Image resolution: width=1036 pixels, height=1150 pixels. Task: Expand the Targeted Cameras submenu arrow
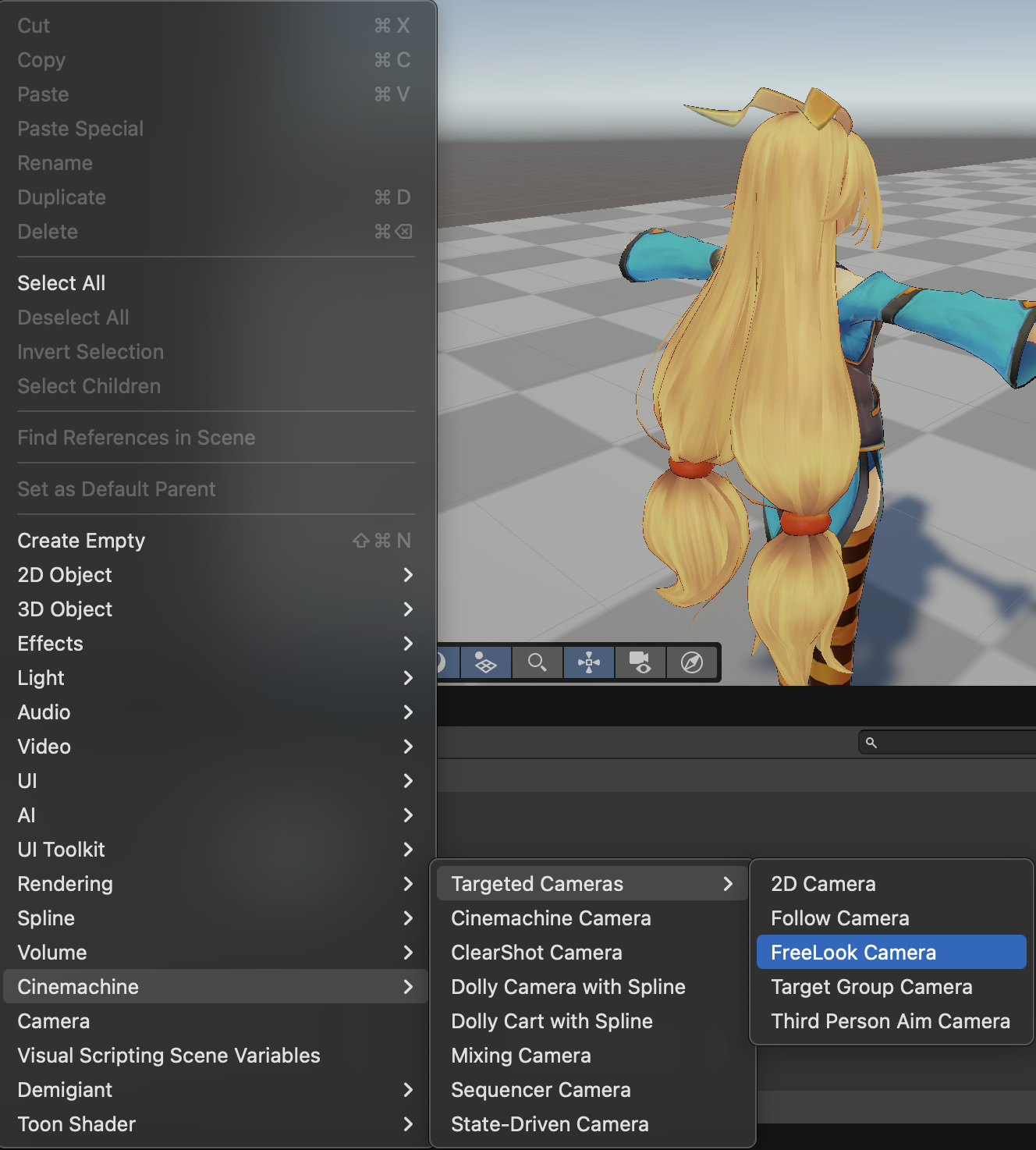click(x=727, y=884)
